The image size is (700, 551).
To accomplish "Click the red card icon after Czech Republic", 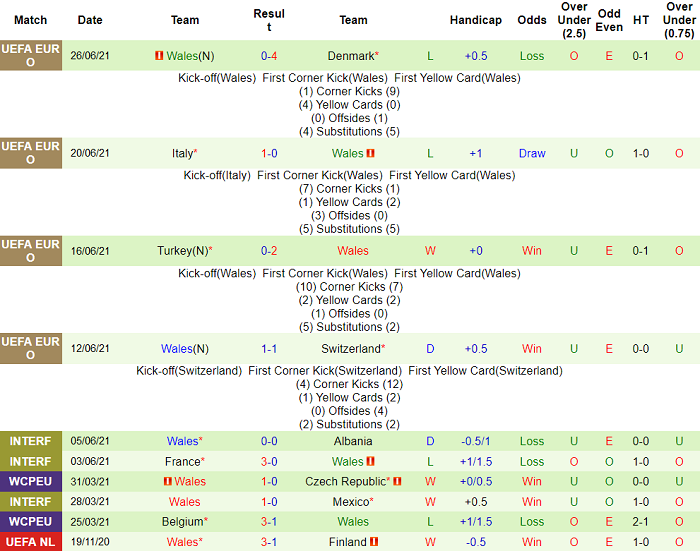I will click(397, 481).
